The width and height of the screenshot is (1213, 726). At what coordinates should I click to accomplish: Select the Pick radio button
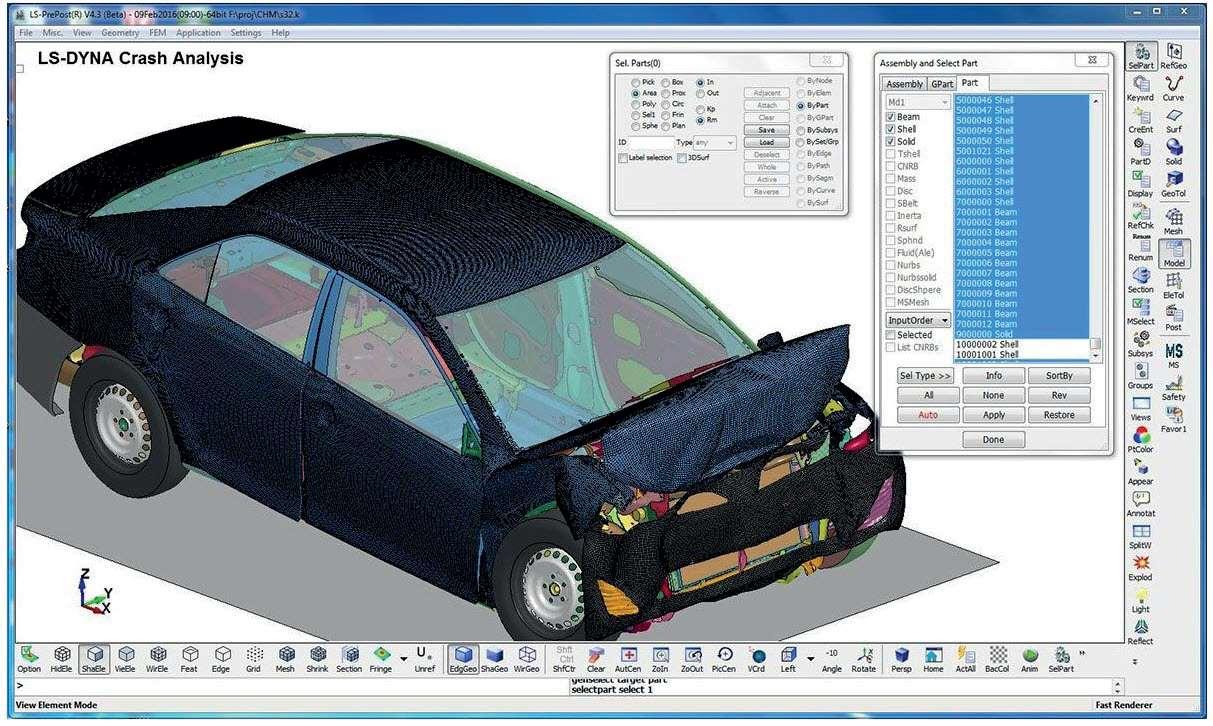pos(635,82)
